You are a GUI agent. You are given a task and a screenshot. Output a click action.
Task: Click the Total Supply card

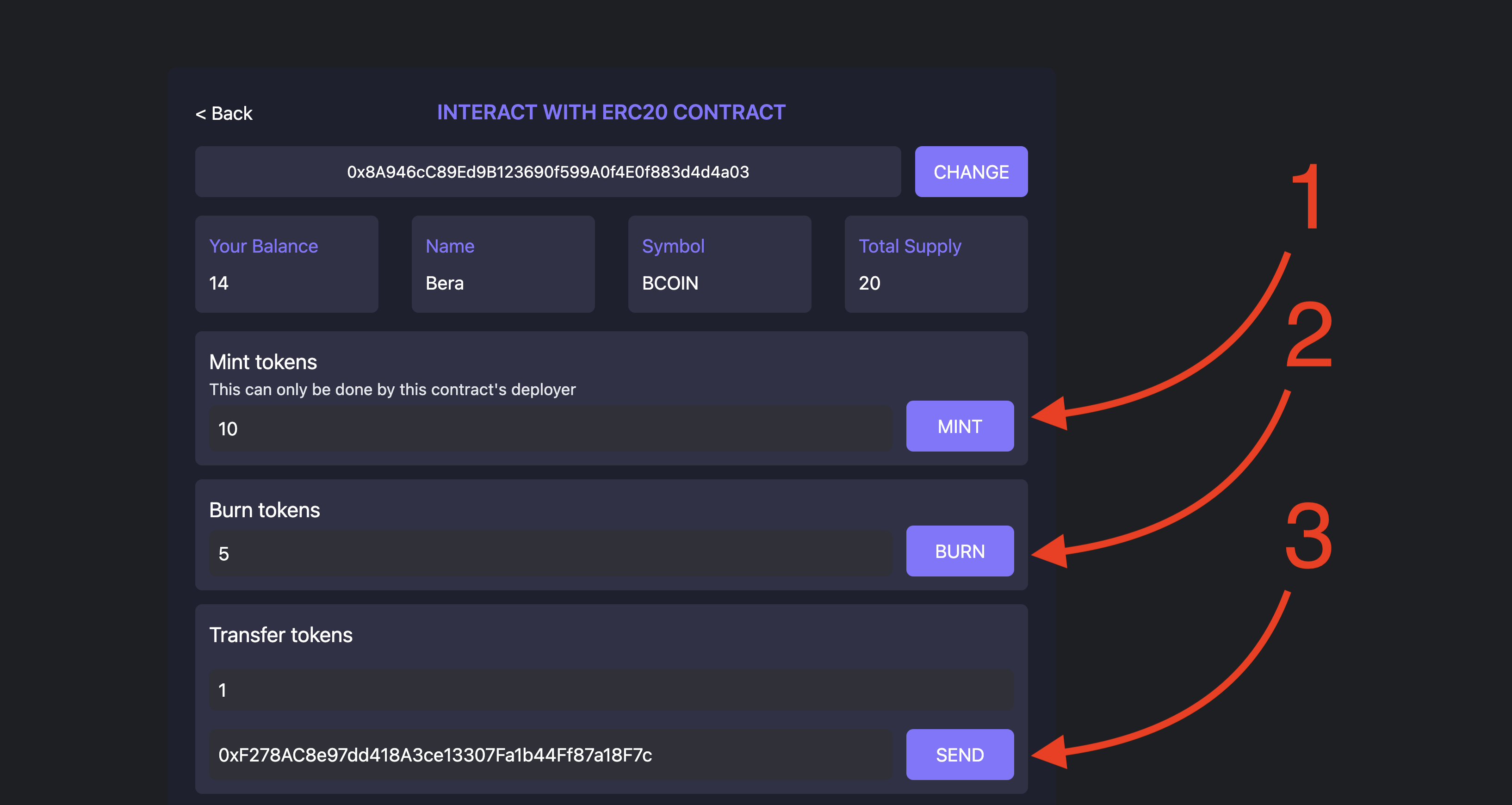click(x=936, y=264)
